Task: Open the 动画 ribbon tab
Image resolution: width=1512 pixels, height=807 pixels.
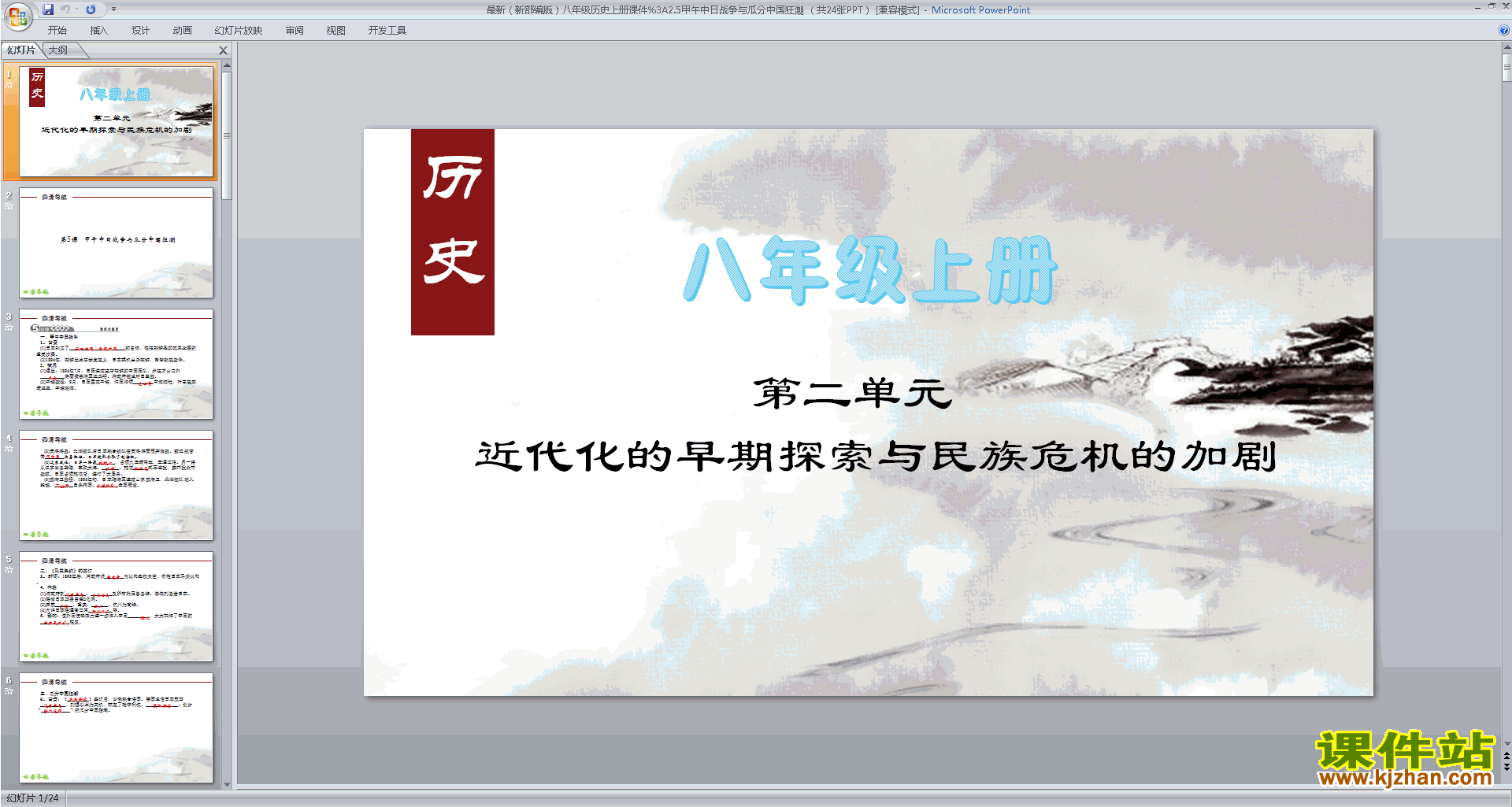Action: click(x=182, y=30)
